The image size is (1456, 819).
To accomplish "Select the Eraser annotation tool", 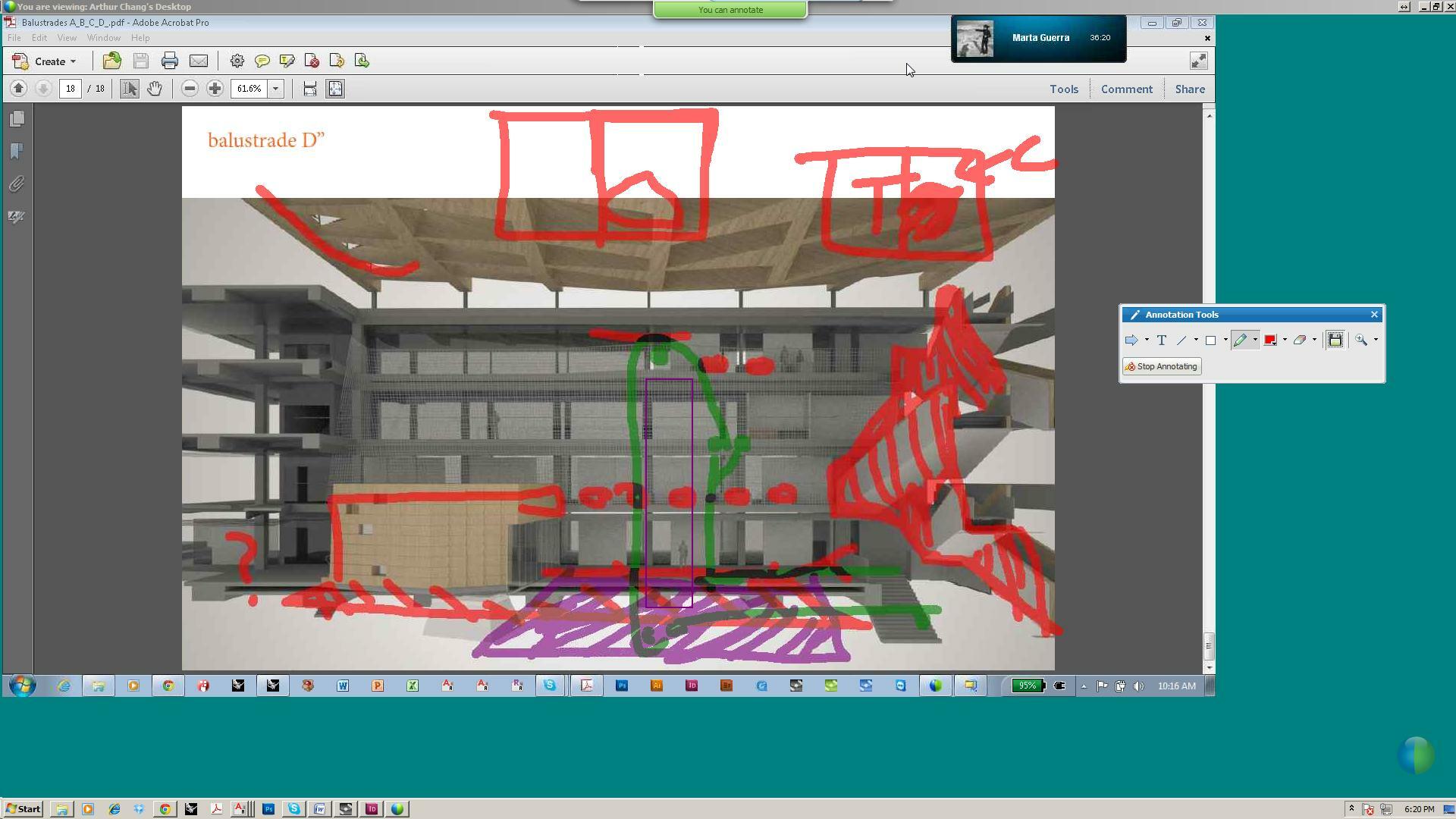I will pyautogui.click(x=1300, y=340).
